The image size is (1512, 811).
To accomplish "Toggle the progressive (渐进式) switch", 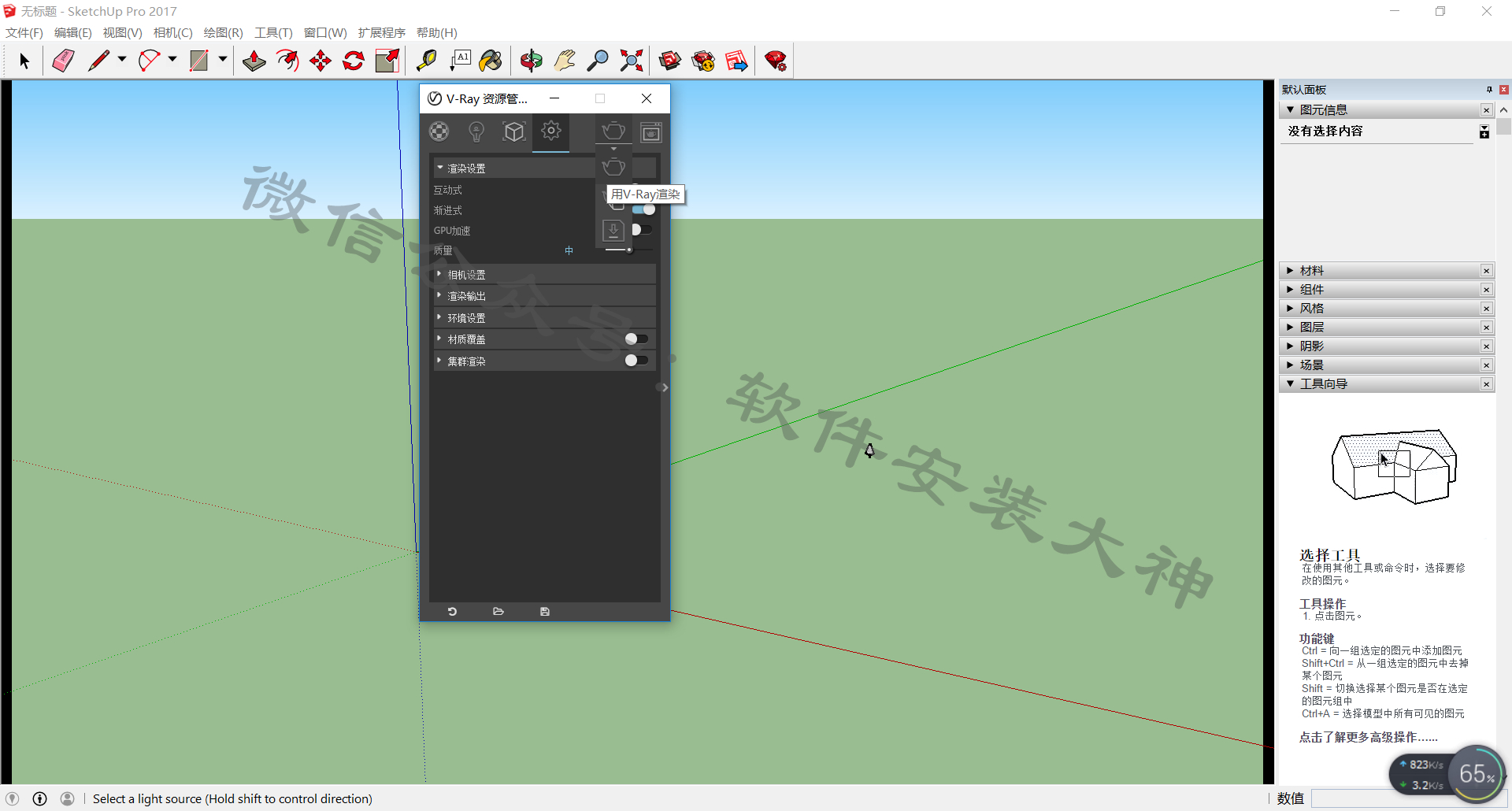I will click(x=643, y=209).
